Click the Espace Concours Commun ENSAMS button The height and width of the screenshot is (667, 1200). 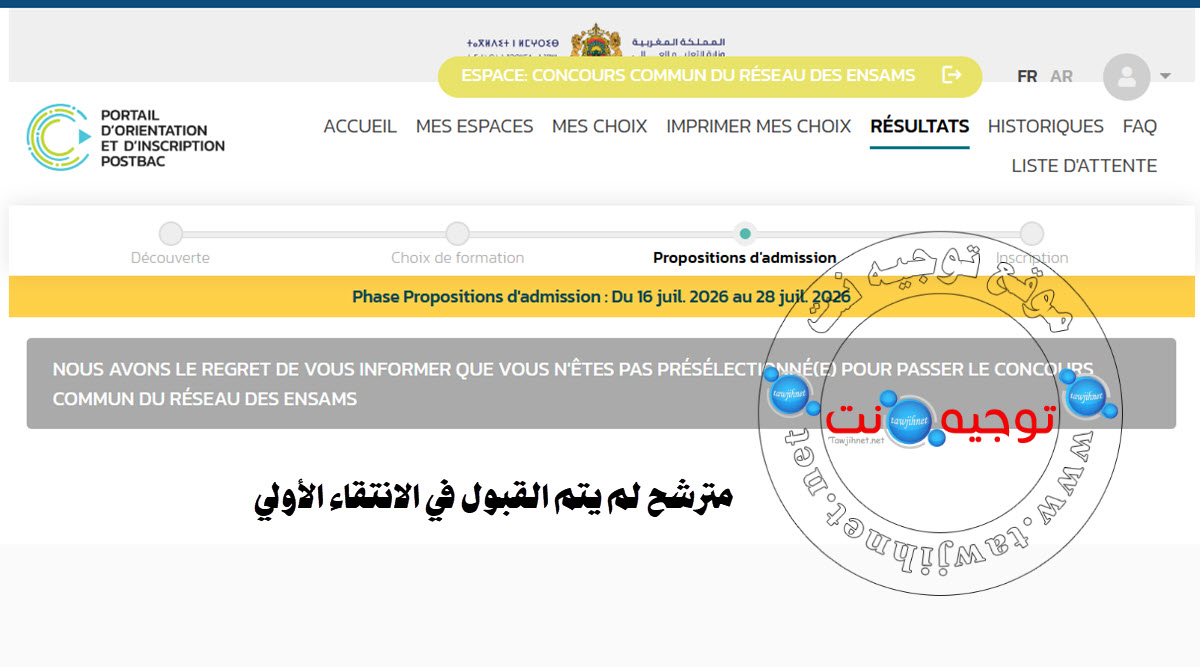click(710, 76)
